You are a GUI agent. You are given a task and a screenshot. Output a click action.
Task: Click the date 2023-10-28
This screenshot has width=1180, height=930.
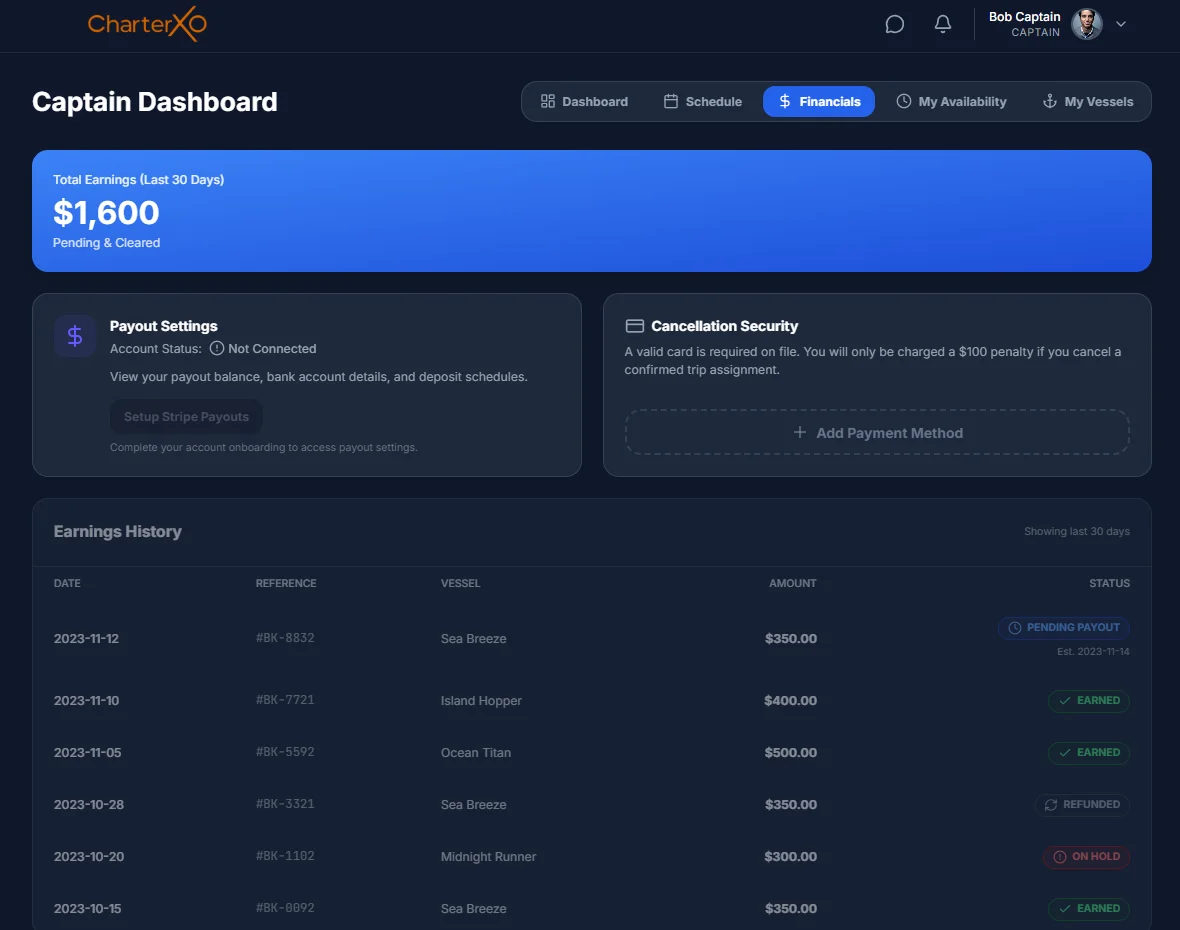89,804
